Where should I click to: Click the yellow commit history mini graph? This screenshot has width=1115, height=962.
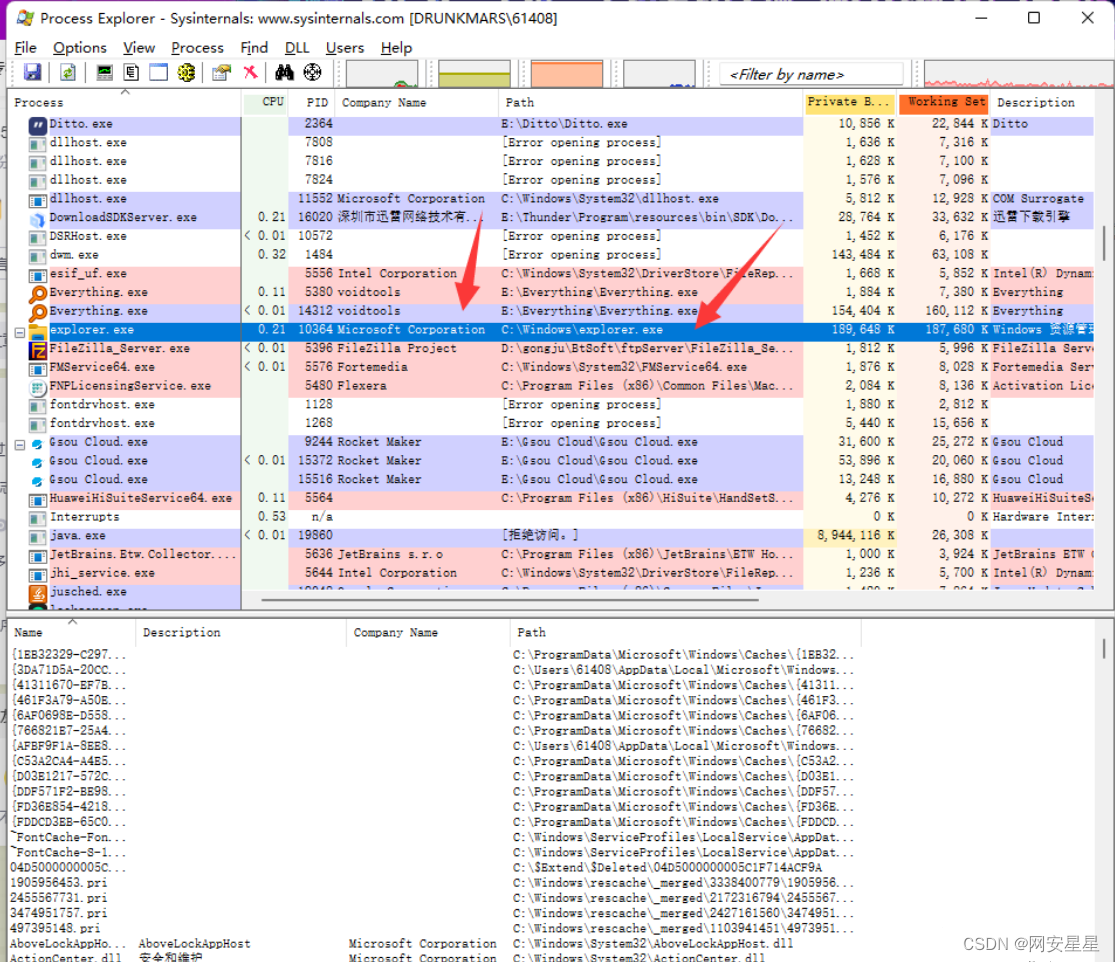tap(474, 73)
